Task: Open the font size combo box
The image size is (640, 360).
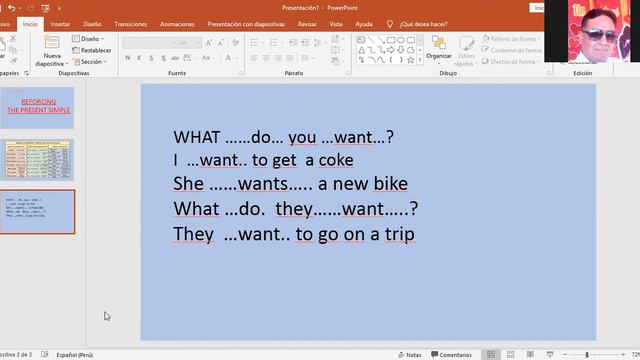Action: tap(190, 42)
